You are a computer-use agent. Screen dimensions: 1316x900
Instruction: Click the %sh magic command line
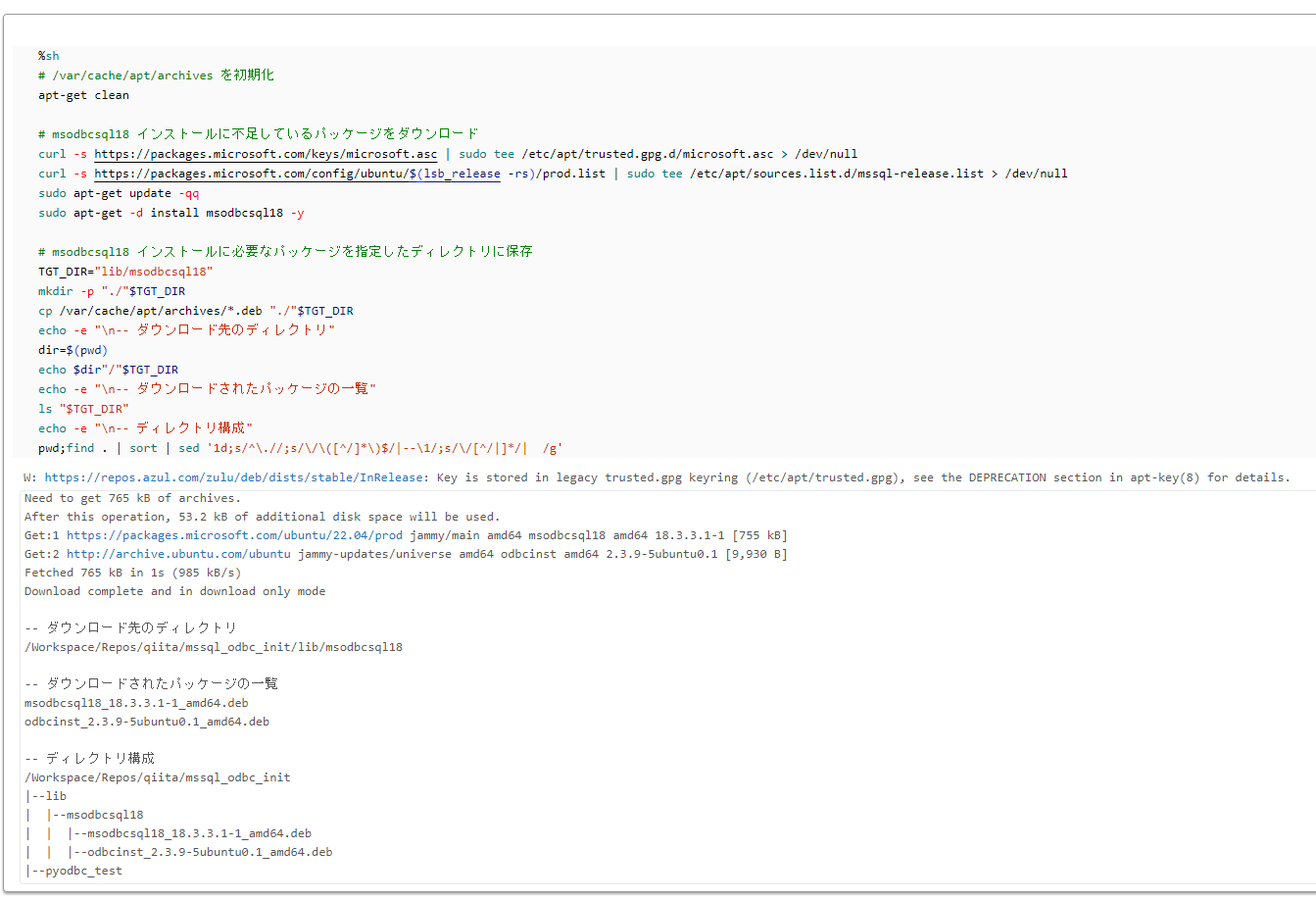49,56
